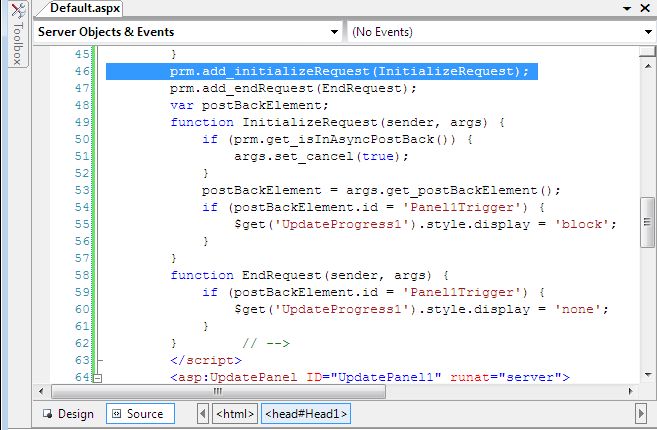Viewport: 657px width, 430px height.
Task: Click the 'block' display style line
Action: 425,224
